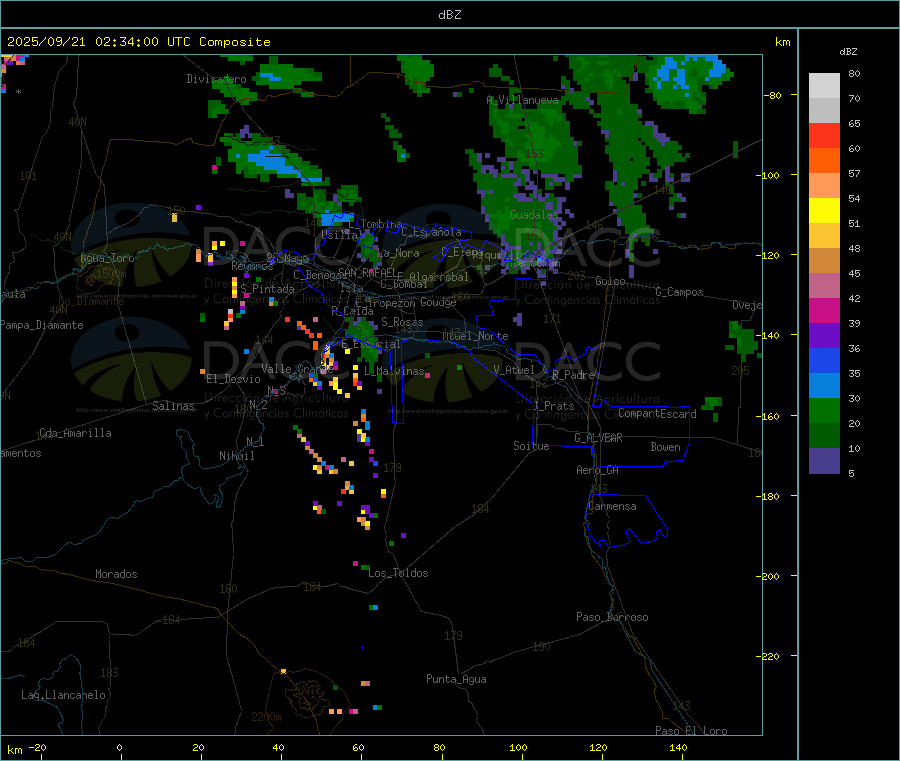Click the Cda_Amarilla label

pyautogui.click(x=75, y=433)
